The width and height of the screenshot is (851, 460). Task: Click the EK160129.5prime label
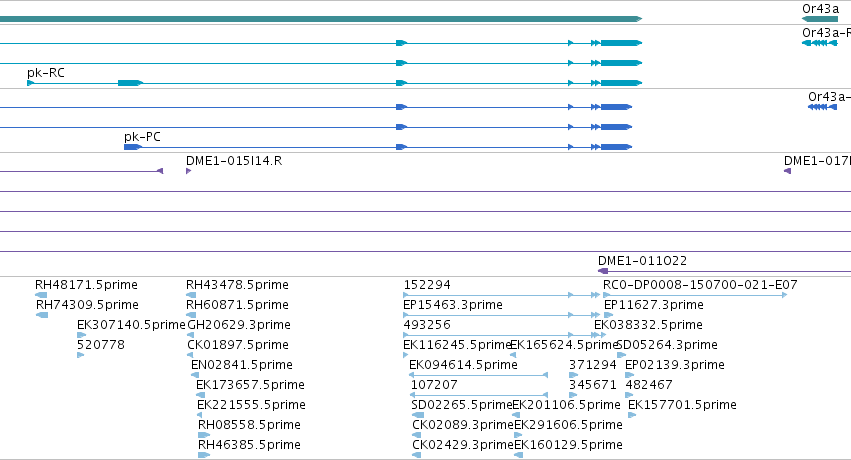568,445
